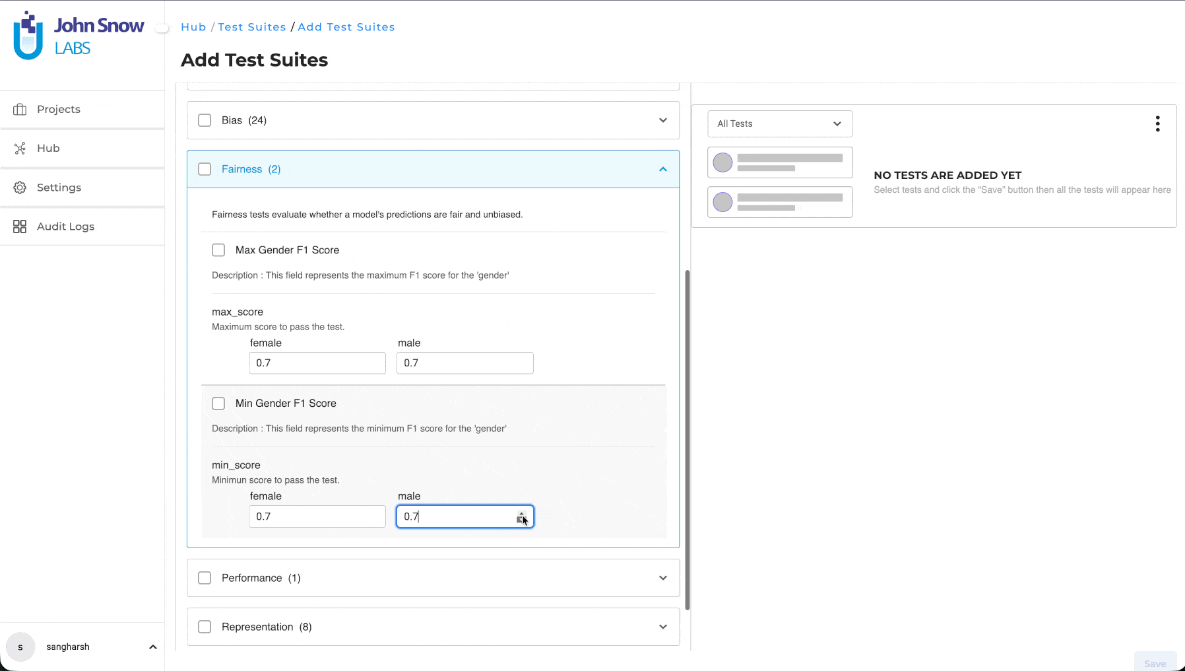Image resolution: width=1185 pixels, height=671 pixels.
Task: Click the John Snow Labs logo
Action: (x=79, y=36)
